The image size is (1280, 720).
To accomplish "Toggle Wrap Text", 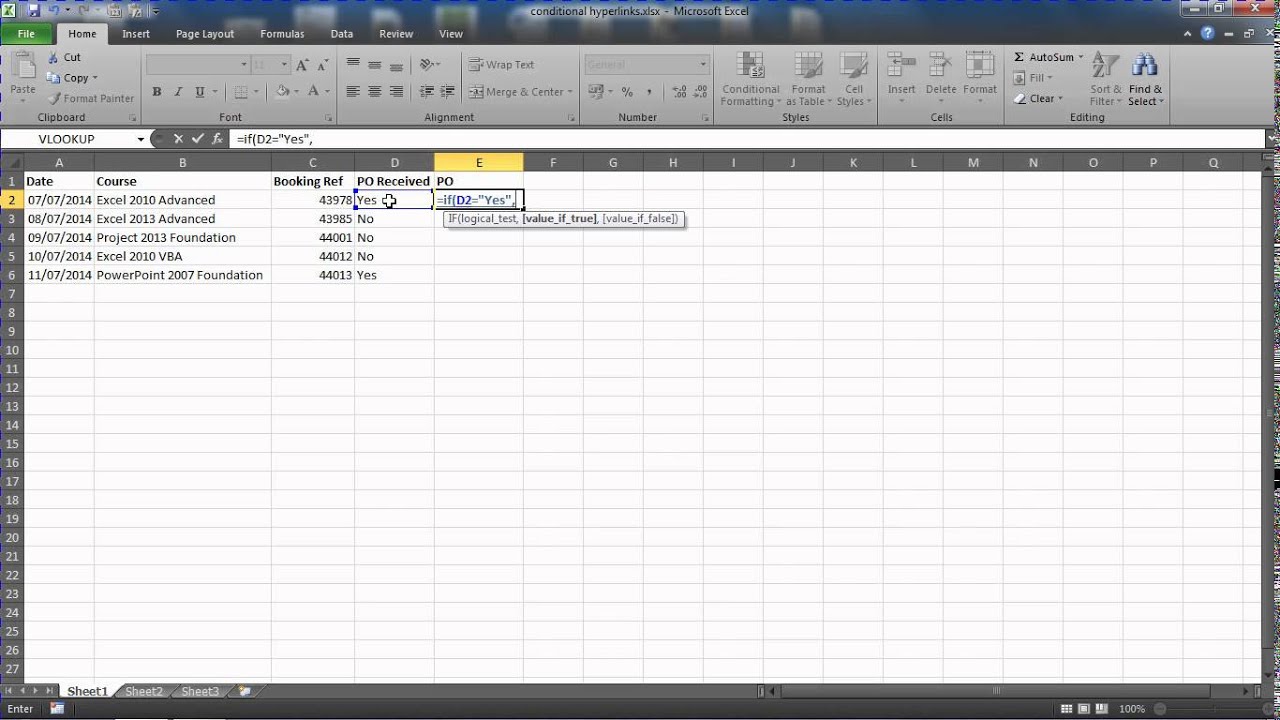I will point(502,64).
